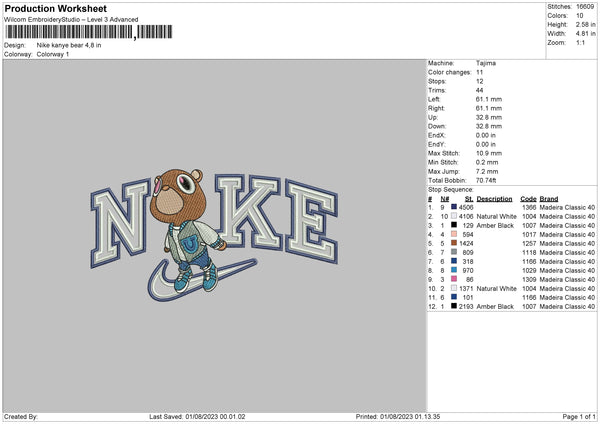Pick the white swatch in stop row 2
The height and width of the screenshot is (424, 600).
(454, 216)
